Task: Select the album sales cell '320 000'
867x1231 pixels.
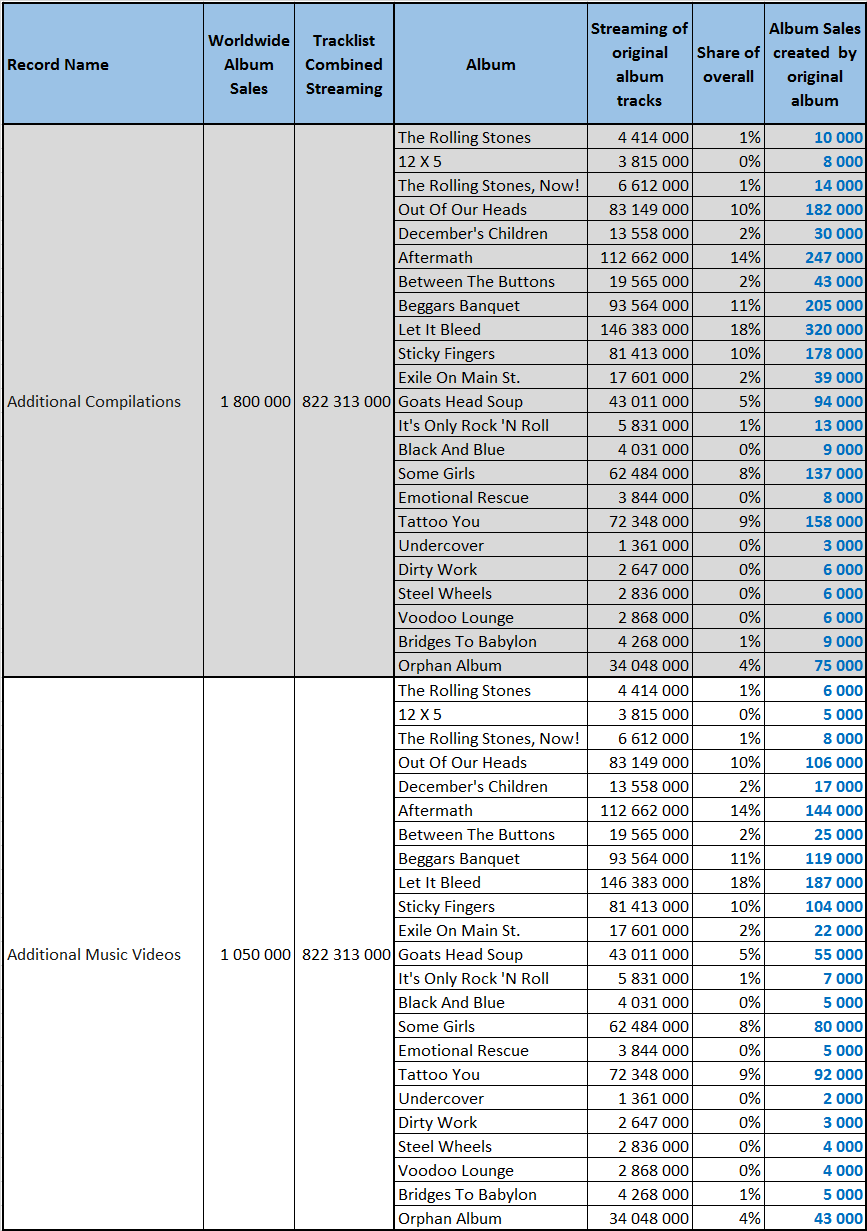Action: point(815,329)
